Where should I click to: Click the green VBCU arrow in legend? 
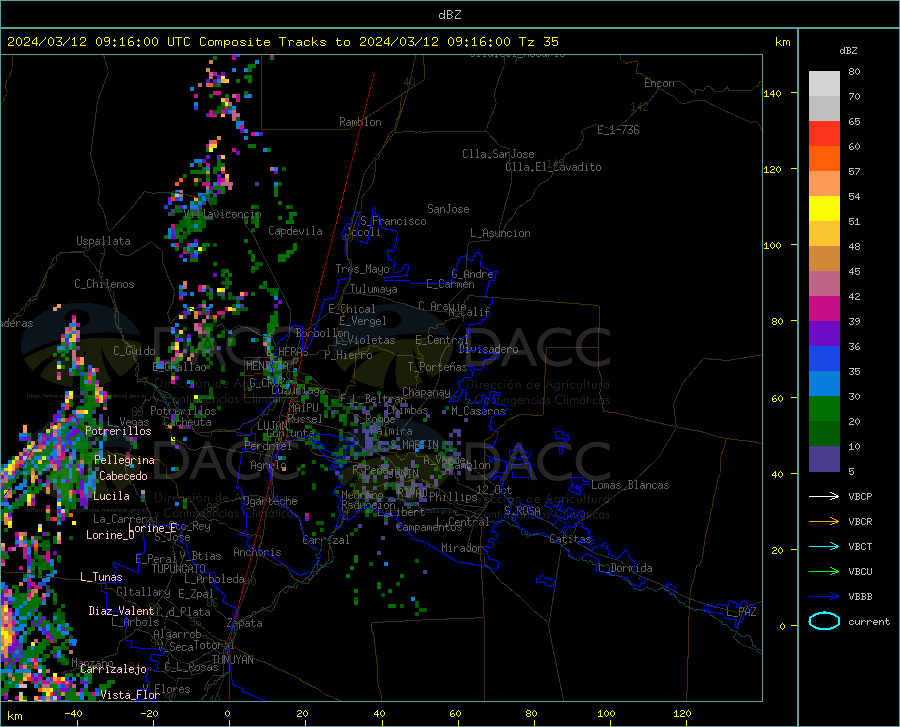824,571
